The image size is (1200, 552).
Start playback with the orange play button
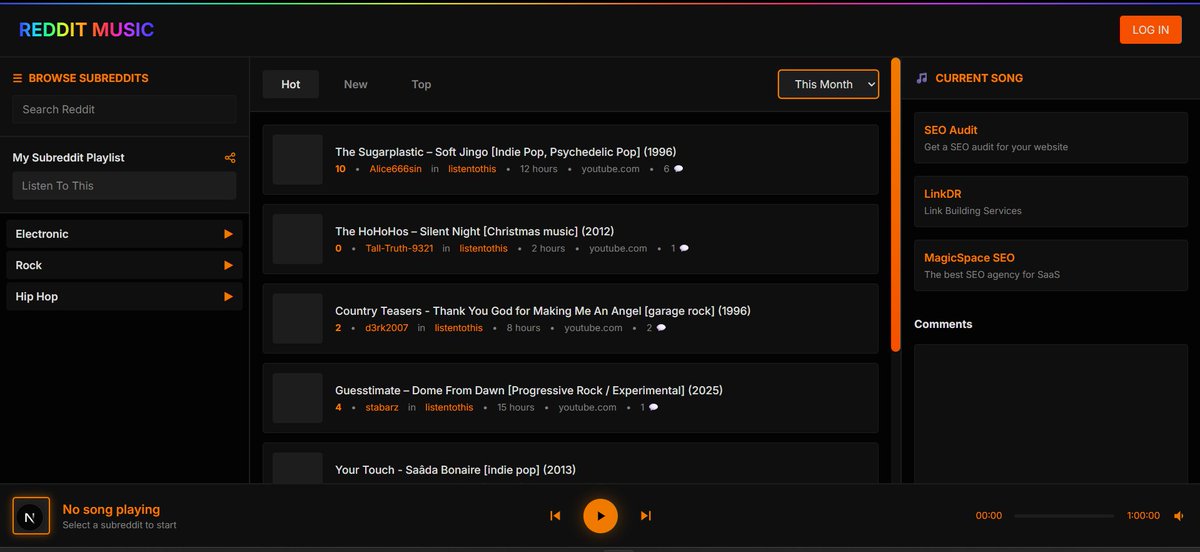point(600,516)
